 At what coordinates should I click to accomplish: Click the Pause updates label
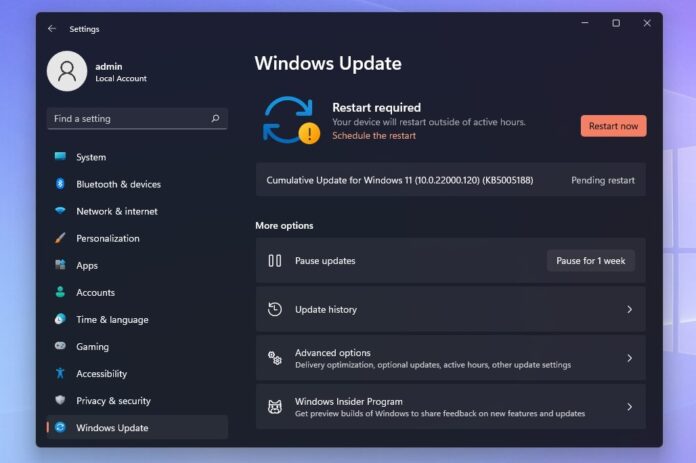click(325, 261)
